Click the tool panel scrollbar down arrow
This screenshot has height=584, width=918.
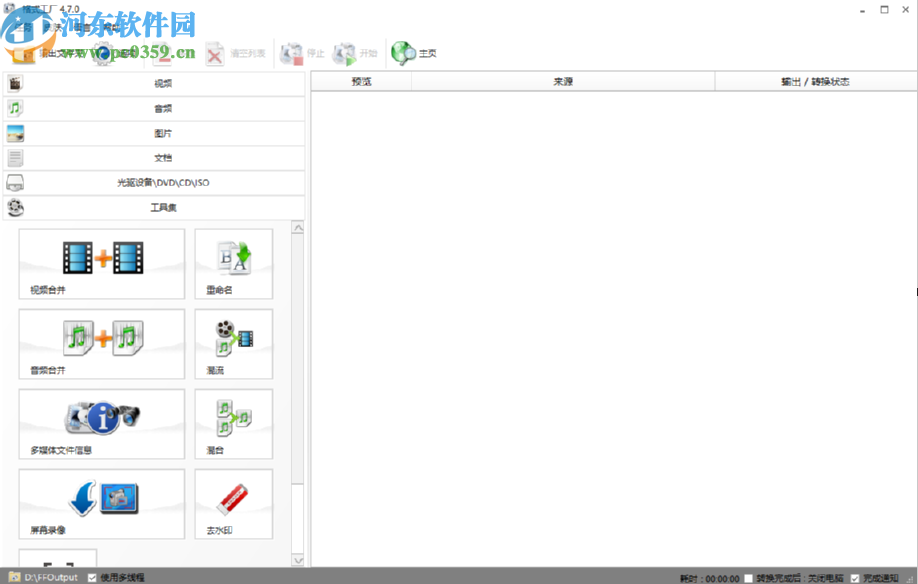(x=298, y=560)
